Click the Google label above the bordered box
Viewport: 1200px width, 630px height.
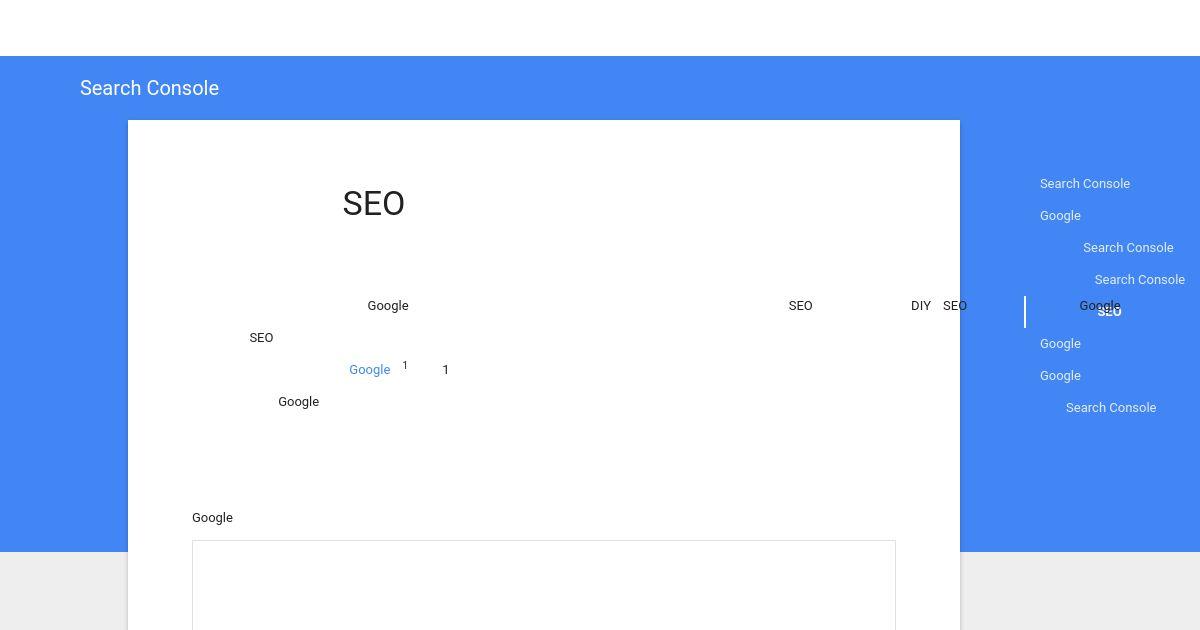coord(212,518)
